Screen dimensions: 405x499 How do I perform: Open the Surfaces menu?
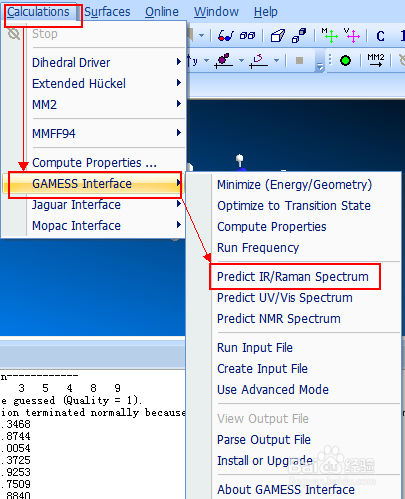(107, 12)
